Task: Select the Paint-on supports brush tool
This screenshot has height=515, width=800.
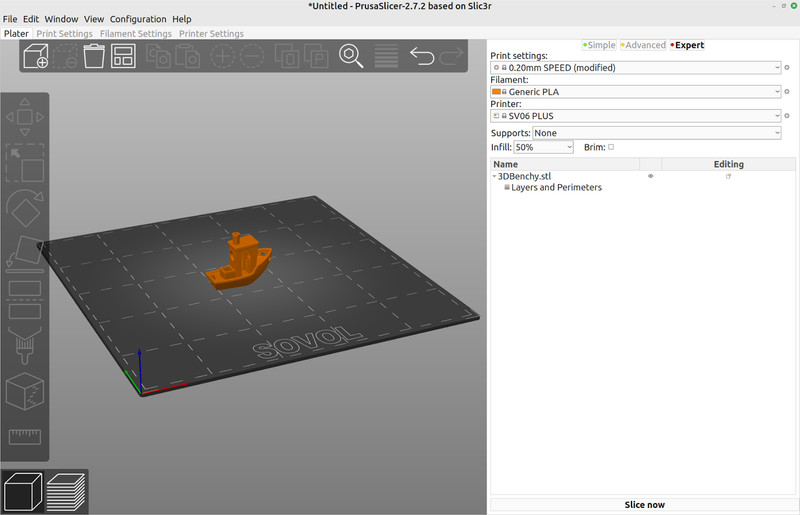Action: tap(25, 346)
